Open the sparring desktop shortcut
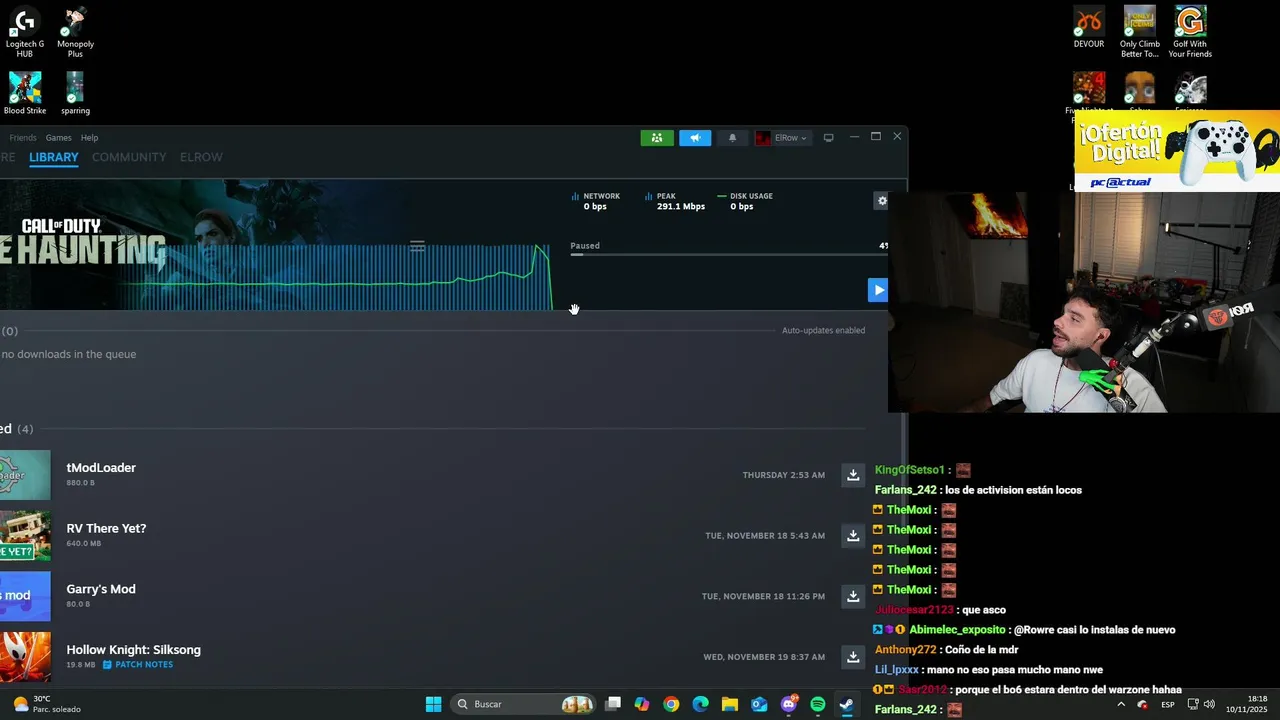Viewport: 1280px width, 720px height. (75, 93)
